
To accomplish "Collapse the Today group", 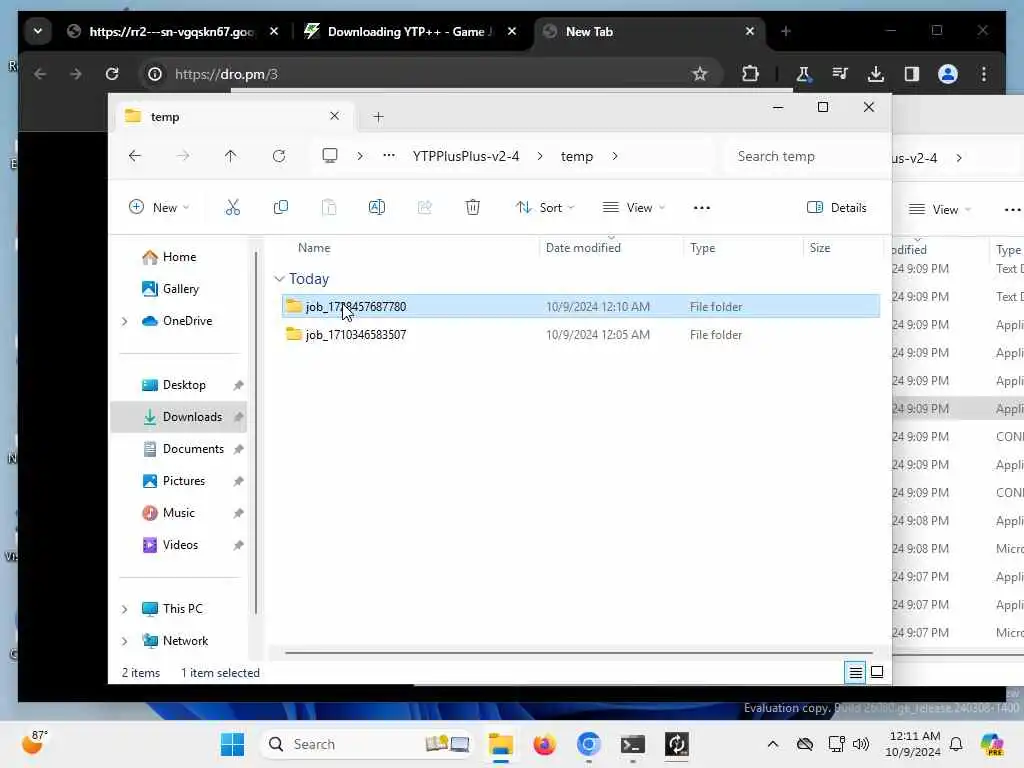I will (x=280, y=279).
